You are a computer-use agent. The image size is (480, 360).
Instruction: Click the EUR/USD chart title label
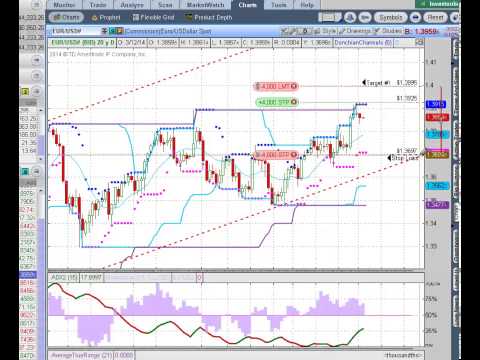click(82, 43)
